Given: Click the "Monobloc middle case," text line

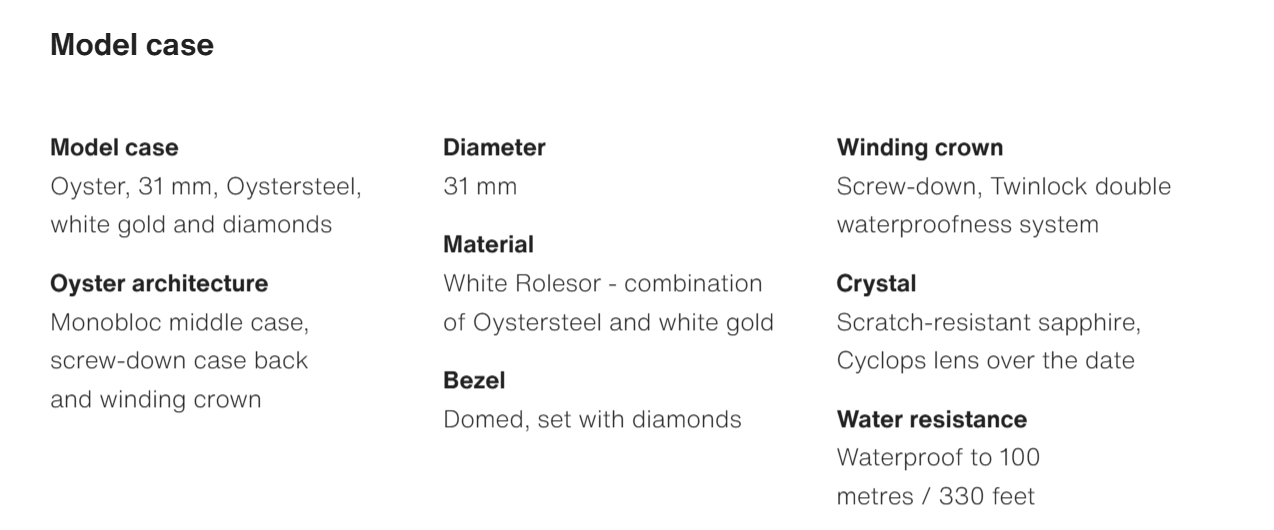Looking at the screenshot, I should (x=180, y=323).
